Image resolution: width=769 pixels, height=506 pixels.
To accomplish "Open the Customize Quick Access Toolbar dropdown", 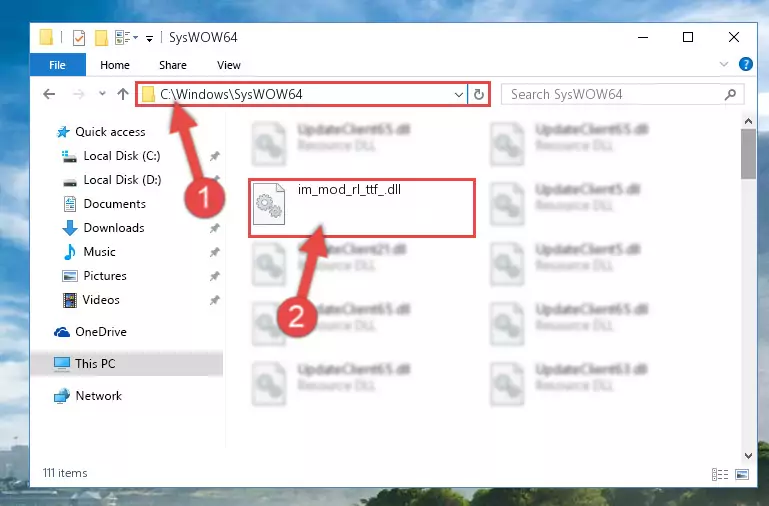I will coord(149,38).
